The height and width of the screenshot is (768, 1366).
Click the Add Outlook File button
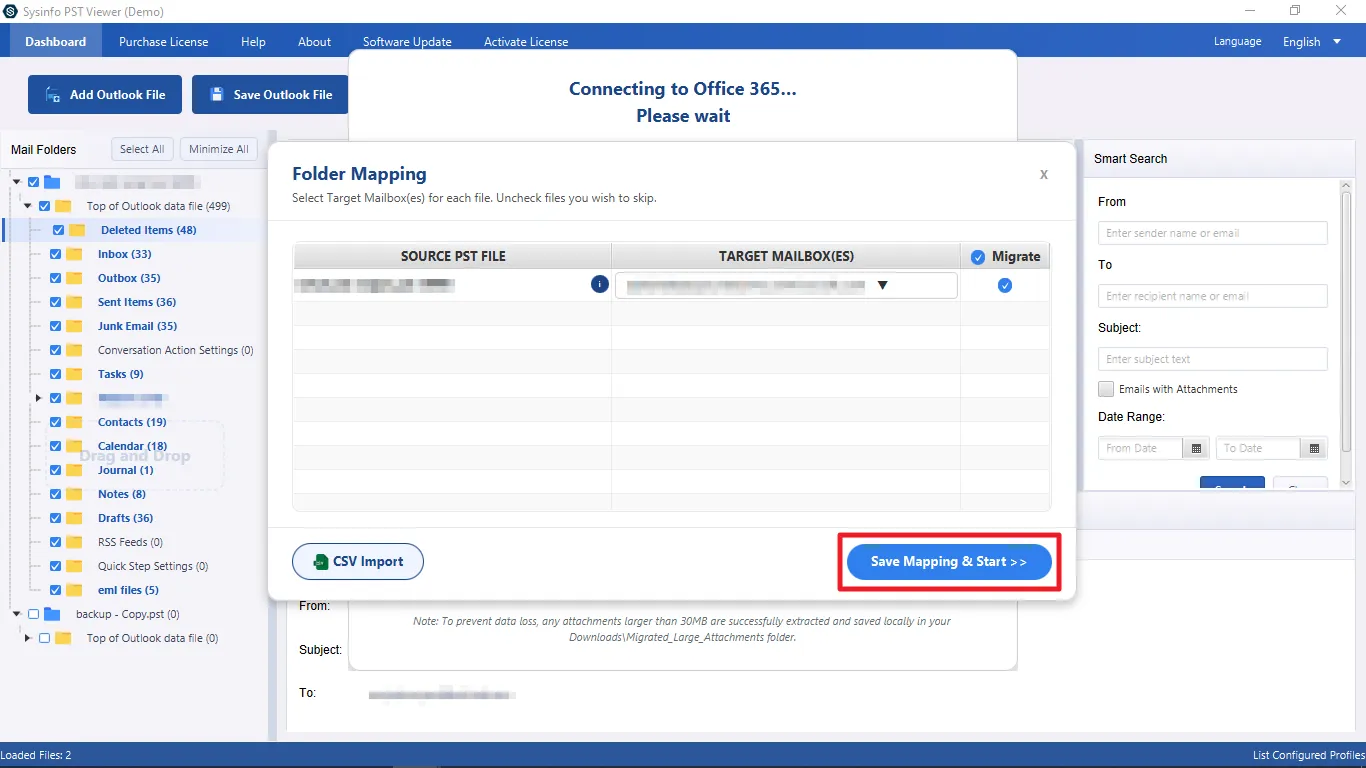click(105, 94)
